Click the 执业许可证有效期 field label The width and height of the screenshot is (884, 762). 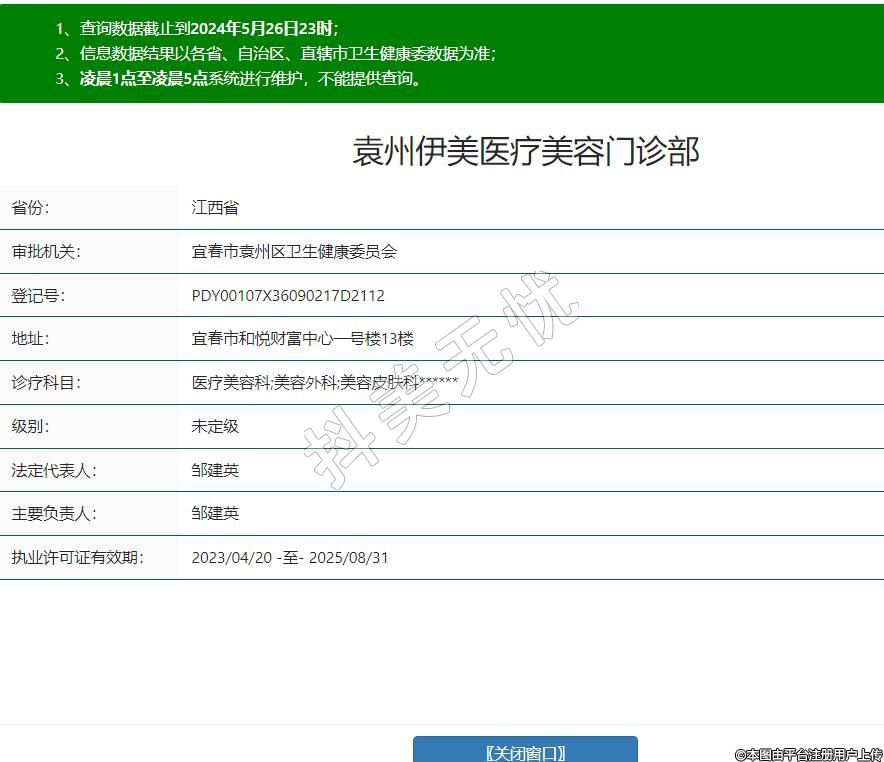(x=77, y=557)
